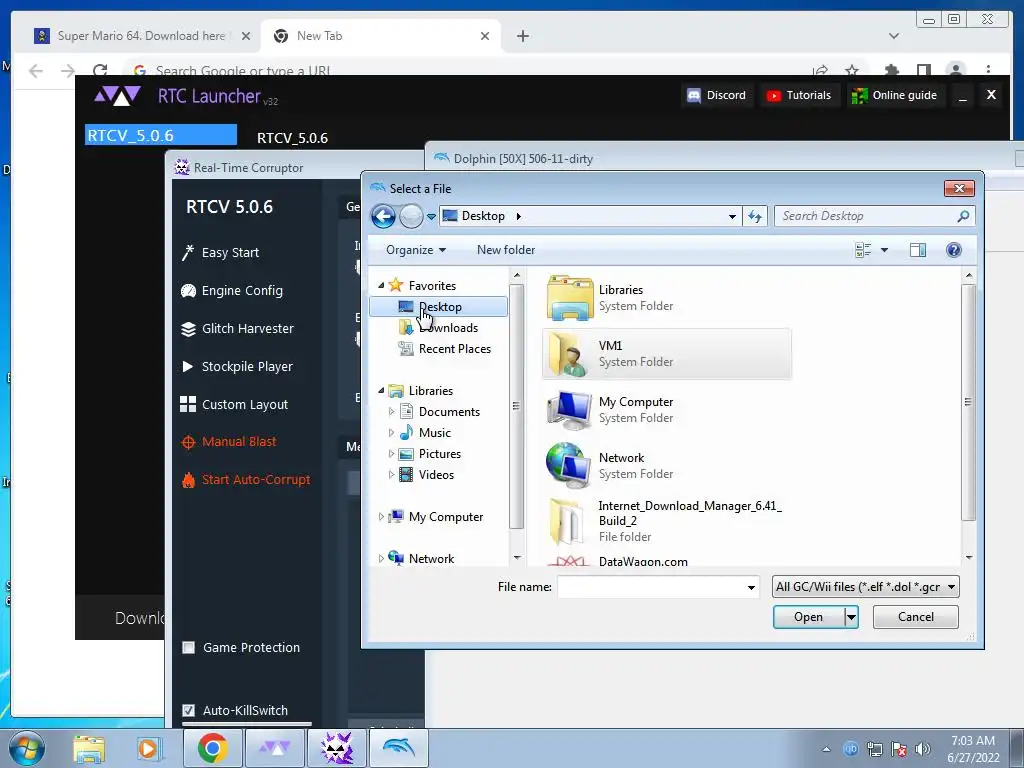Open Chrome from the taskbar
1024x768 pixels.
[212, 748]
